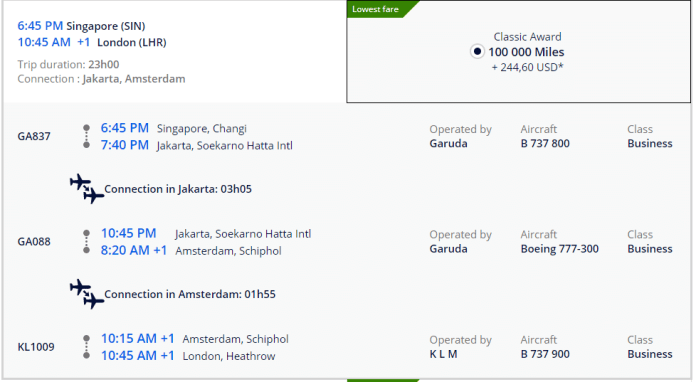
Task: Click Connection: Jakarta, Amsterdam summary
Action: coord(101,79)
